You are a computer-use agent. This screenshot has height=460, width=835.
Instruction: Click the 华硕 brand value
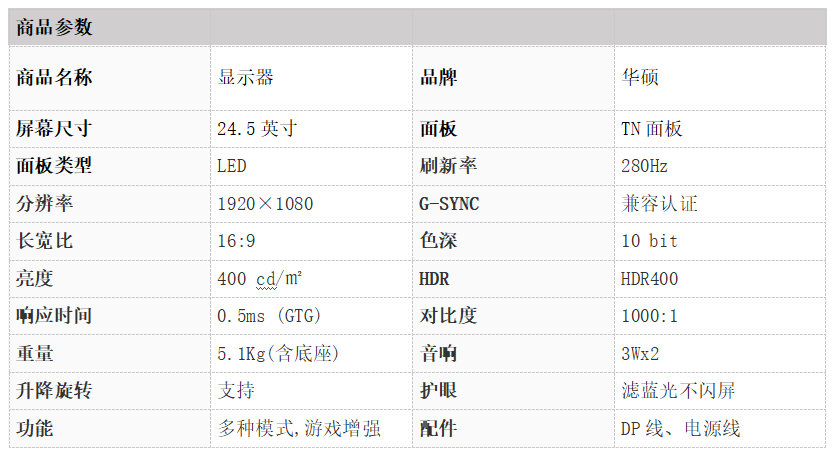640,78
